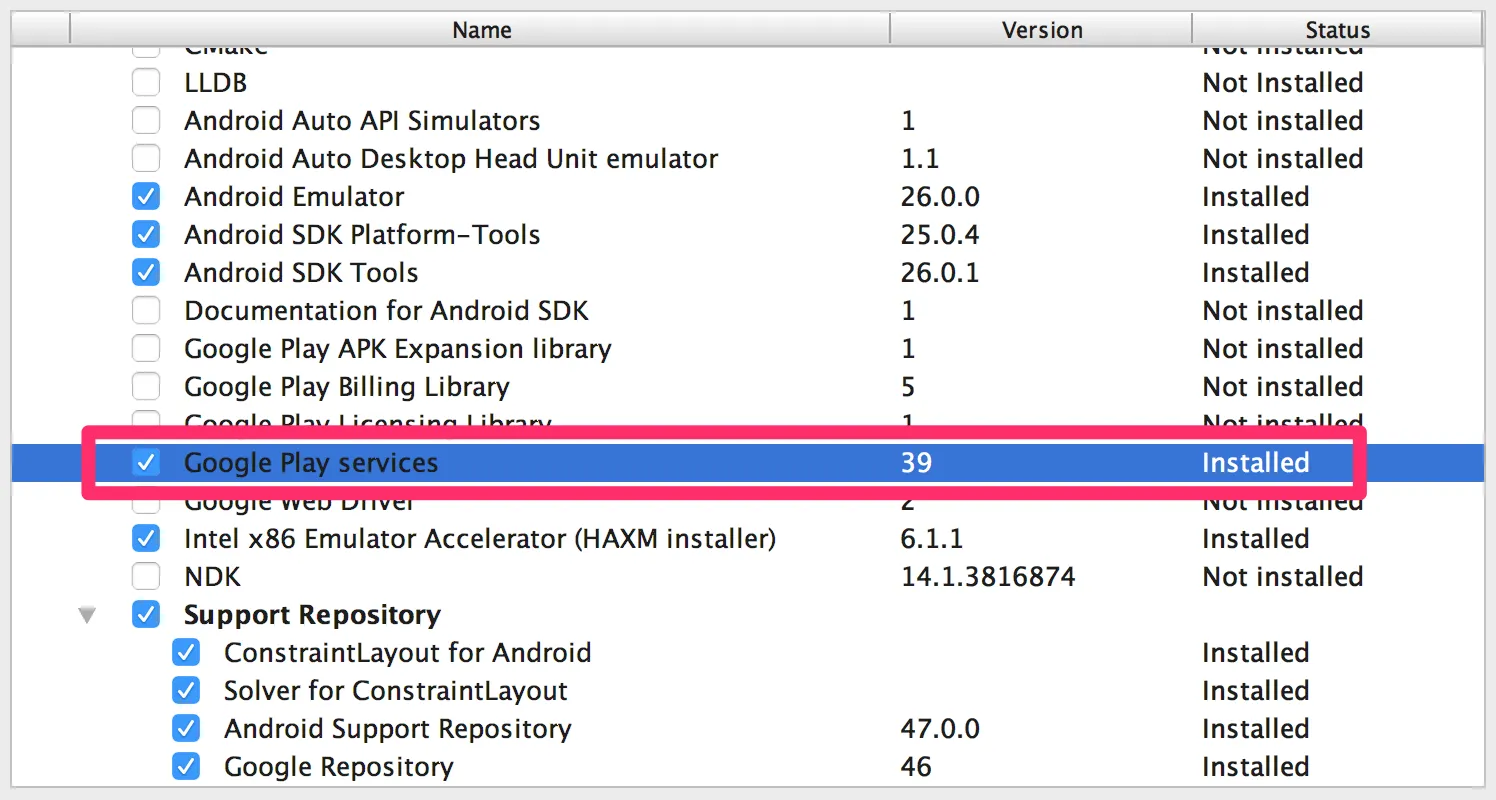Tick Android Auto Desktop Head Unit emulator checkbox

(x=146, y=159)
